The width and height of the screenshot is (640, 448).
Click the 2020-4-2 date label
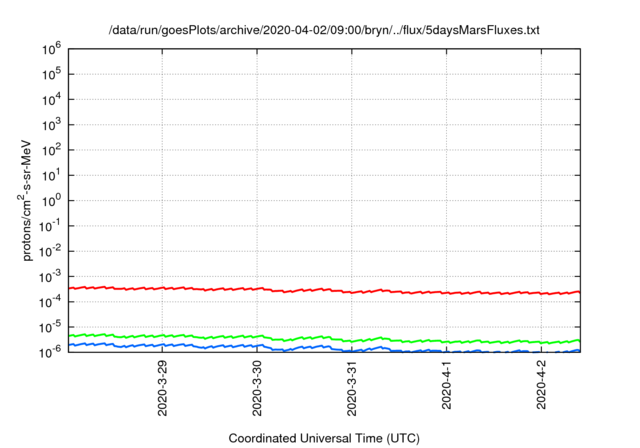[541, 384]
